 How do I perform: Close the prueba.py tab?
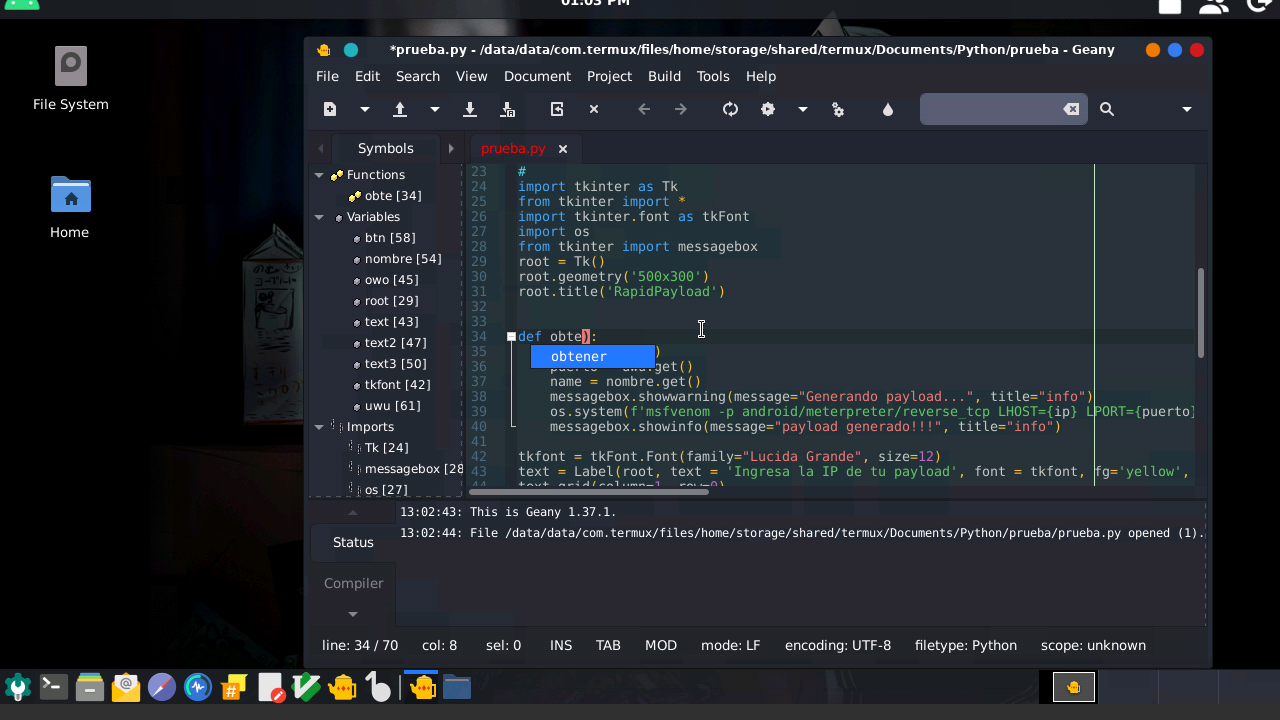click(x=563, y=148)
